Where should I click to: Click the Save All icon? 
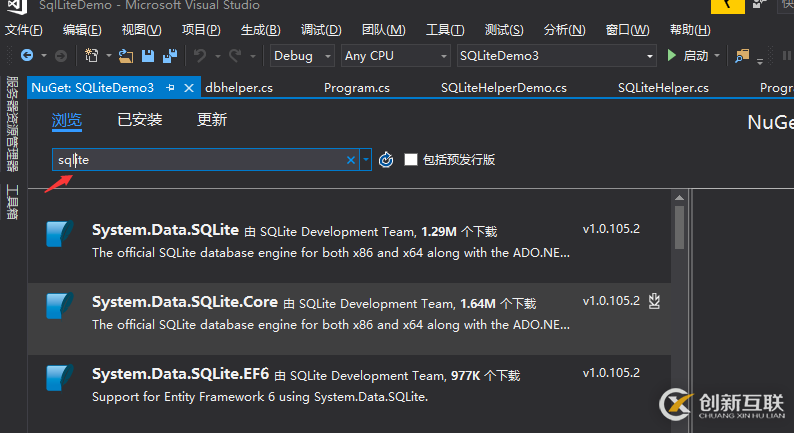(170, 56)
